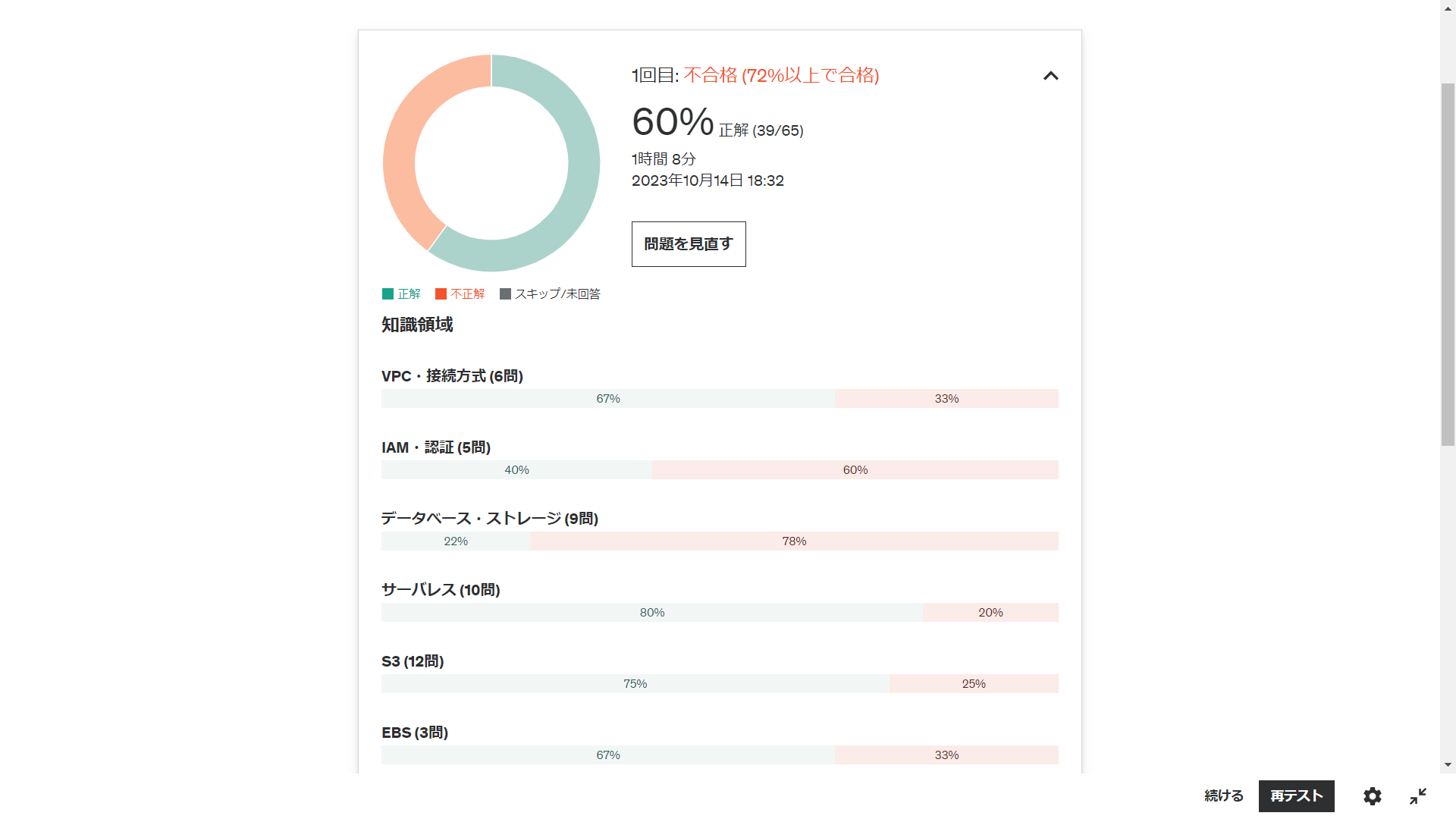Viewport: 1456px width, 819px height.
Task: Toggle the 正解 legend entry visibility
Action: pyautogui.click(x=404, y=293)
